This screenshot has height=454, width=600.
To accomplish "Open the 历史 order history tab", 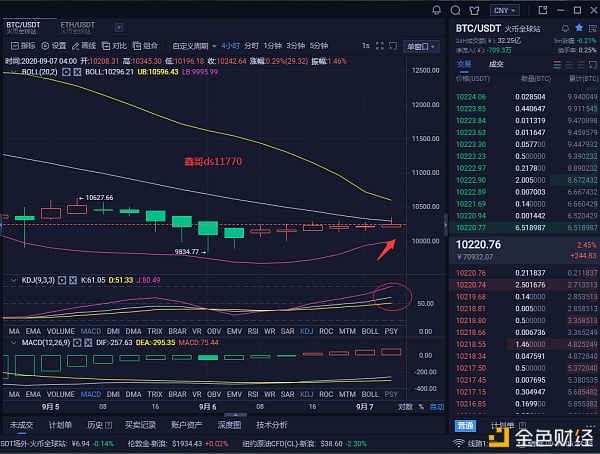I will [95, 425].
